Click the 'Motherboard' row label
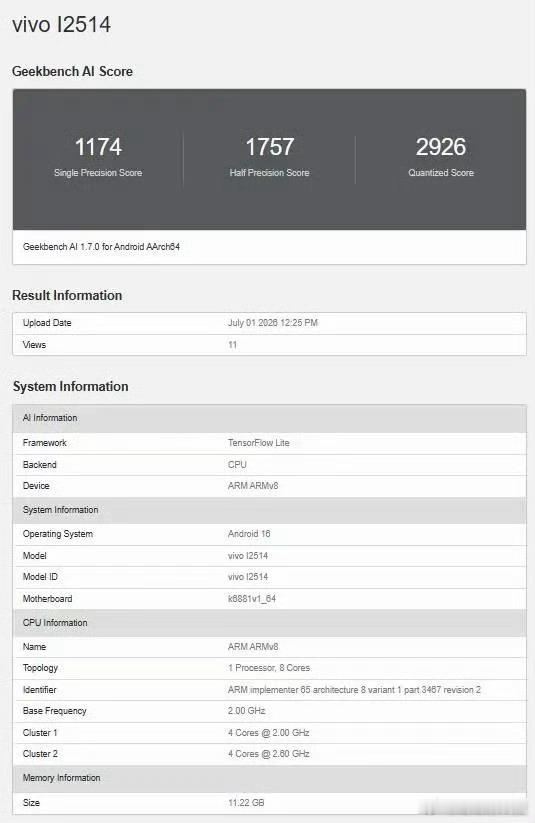The height and width of the screenshot is (823, 535). 47,599
